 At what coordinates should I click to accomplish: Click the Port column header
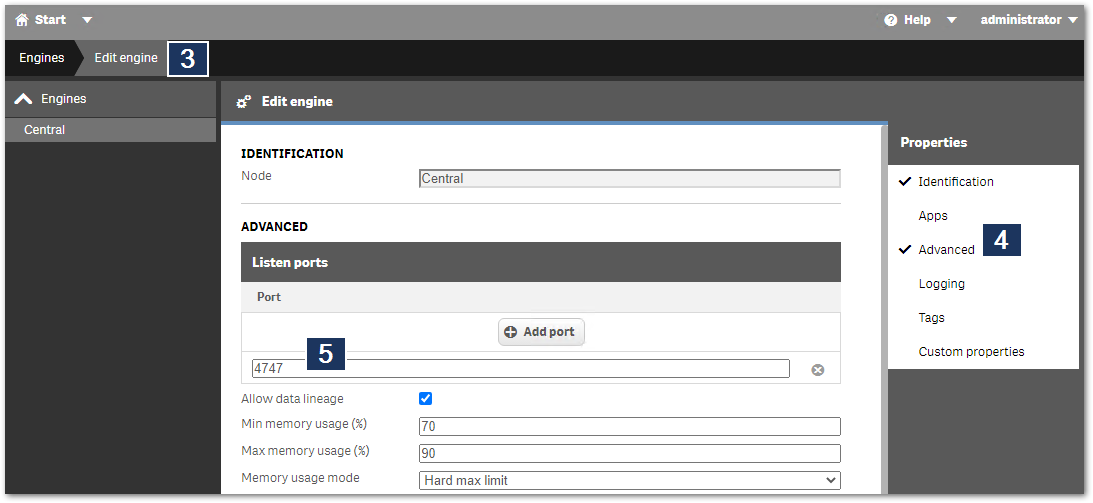pyautogui.click(x=269, y=297)
